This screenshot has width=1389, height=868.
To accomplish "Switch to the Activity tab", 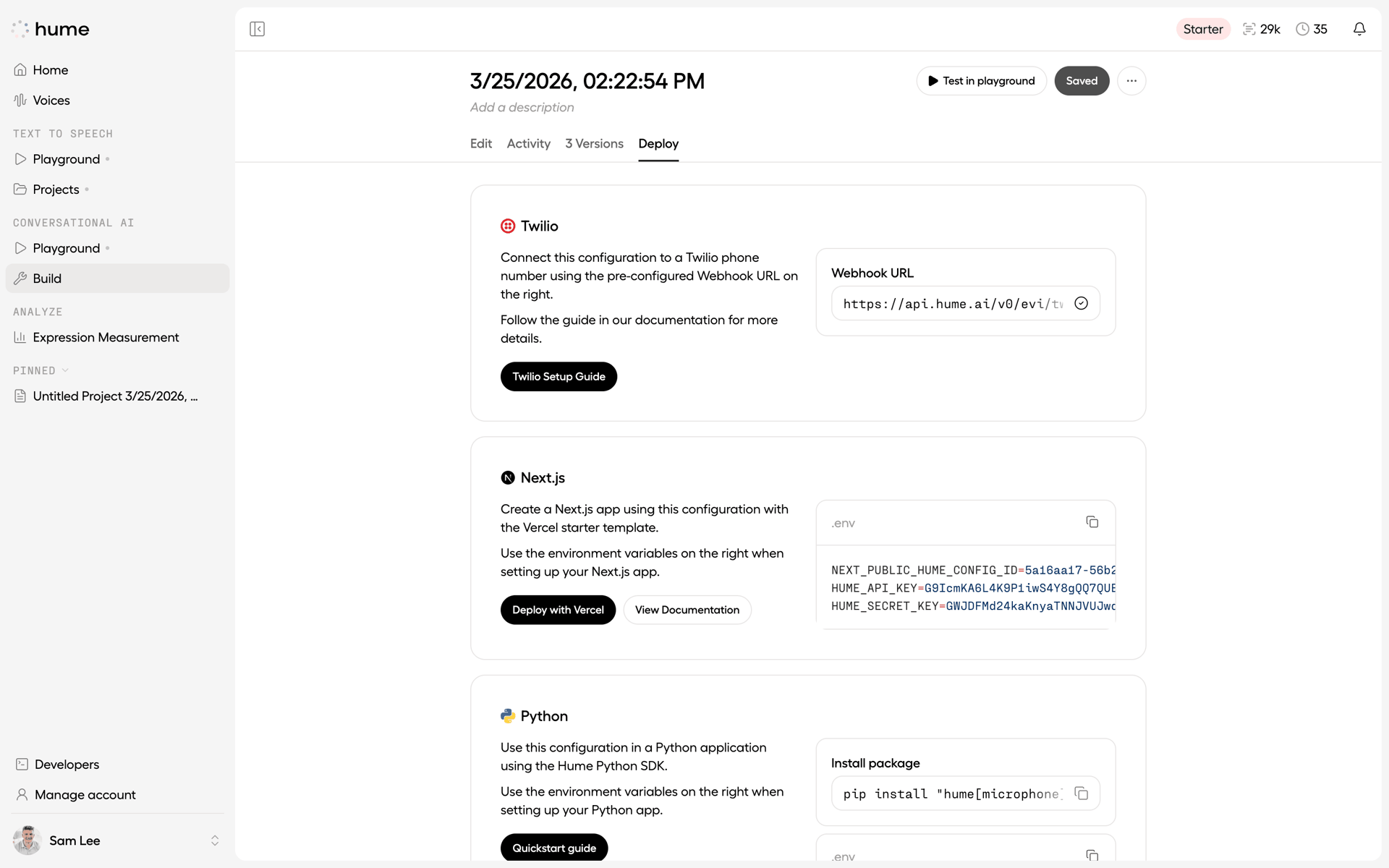I will pos(528,143).
